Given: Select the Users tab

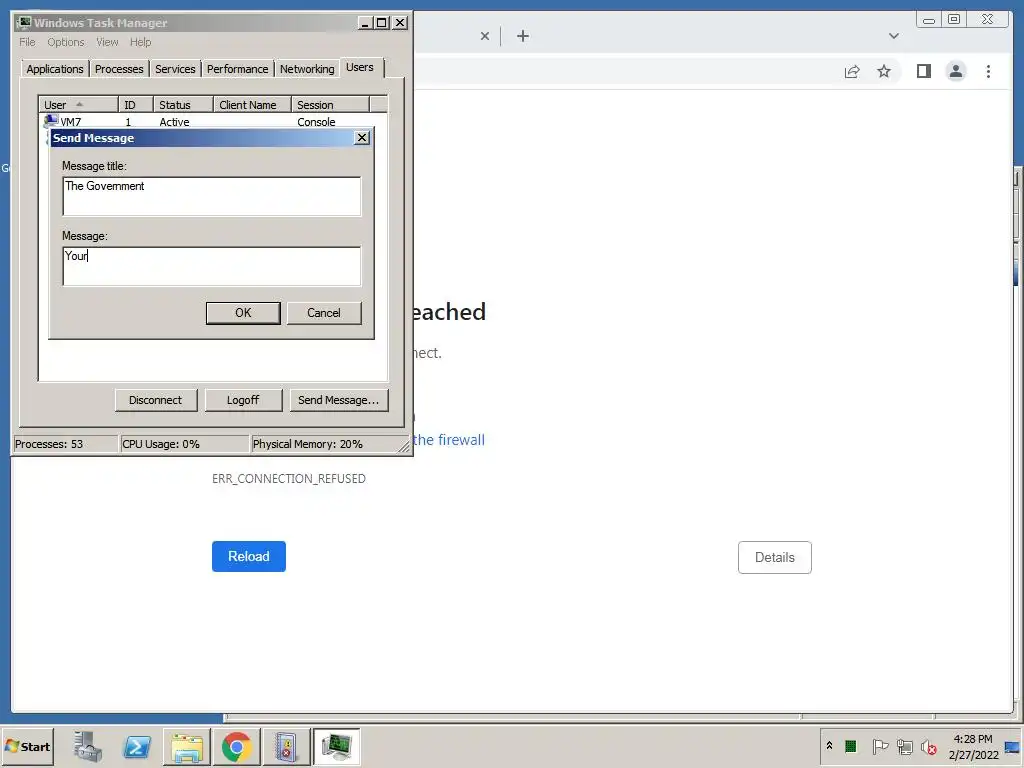Looking at the screenshot, I should click(360, 67).
